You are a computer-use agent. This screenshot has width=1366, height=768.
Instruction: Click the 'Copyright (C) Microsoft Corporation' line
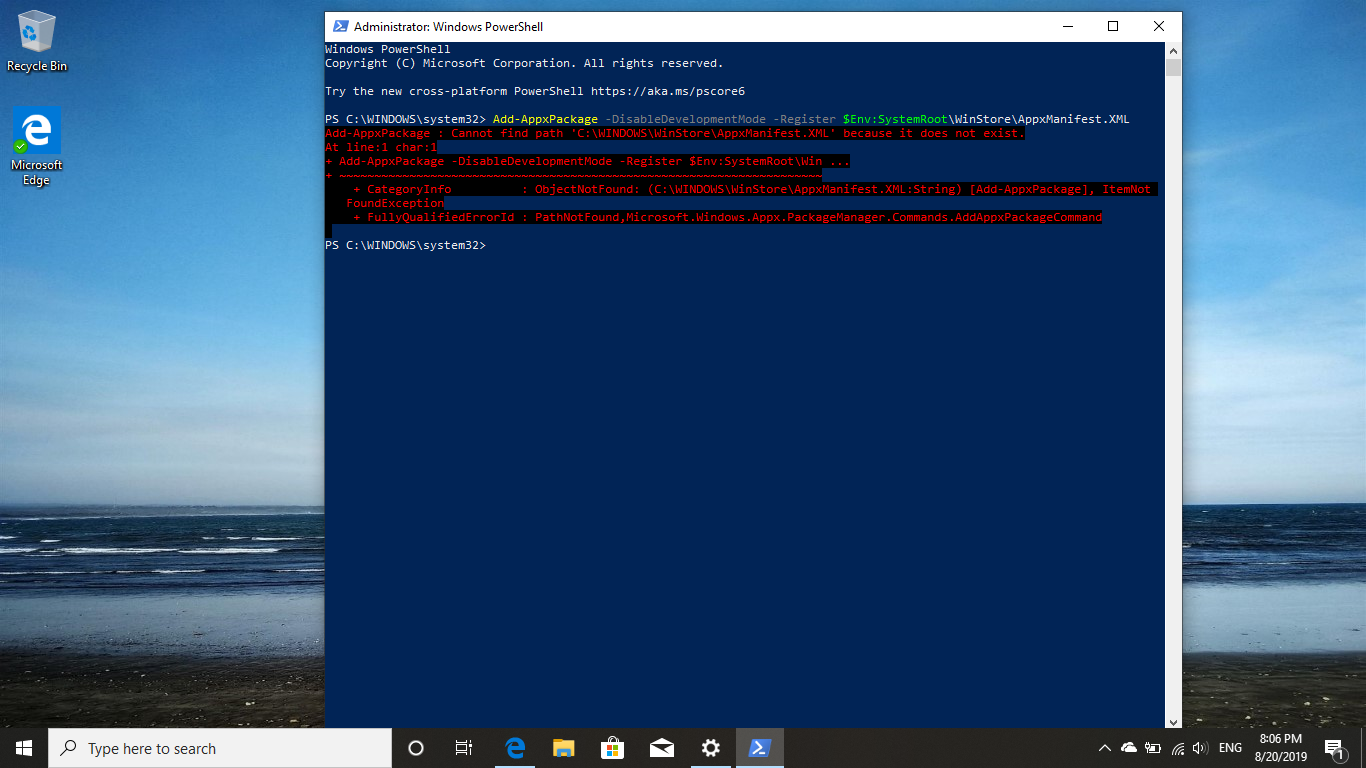524,63
